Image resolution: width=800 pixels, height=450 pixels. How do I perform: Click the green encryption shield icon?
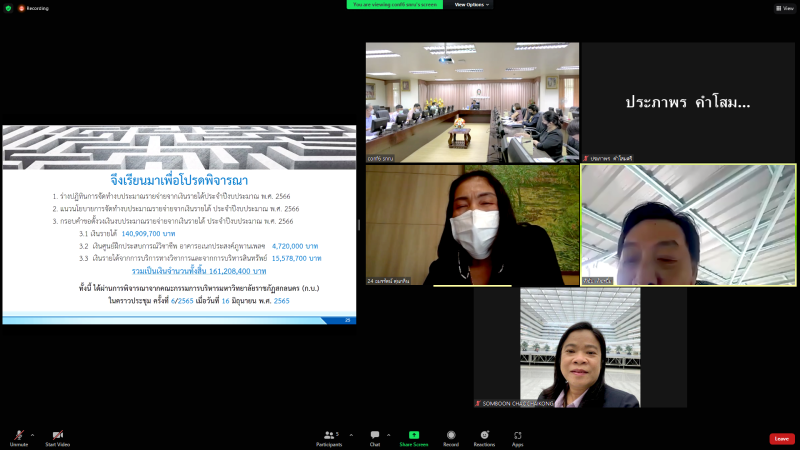[8, 8]
